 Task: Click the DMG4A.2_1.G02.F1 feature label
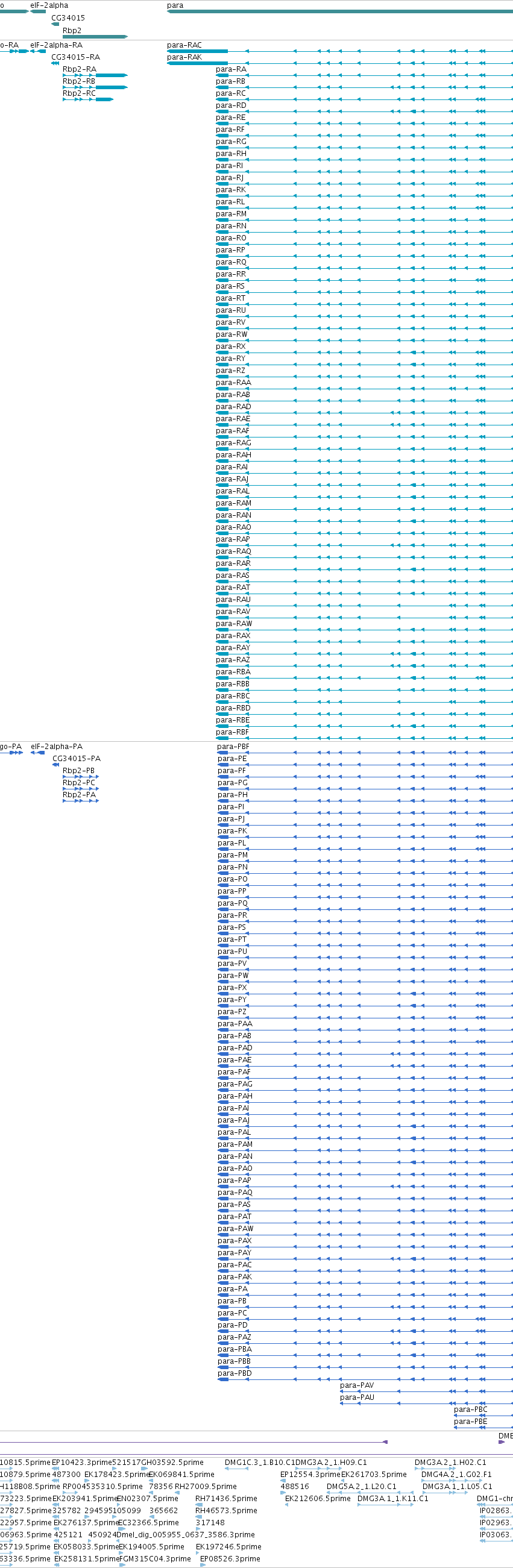click(456, 1475)
